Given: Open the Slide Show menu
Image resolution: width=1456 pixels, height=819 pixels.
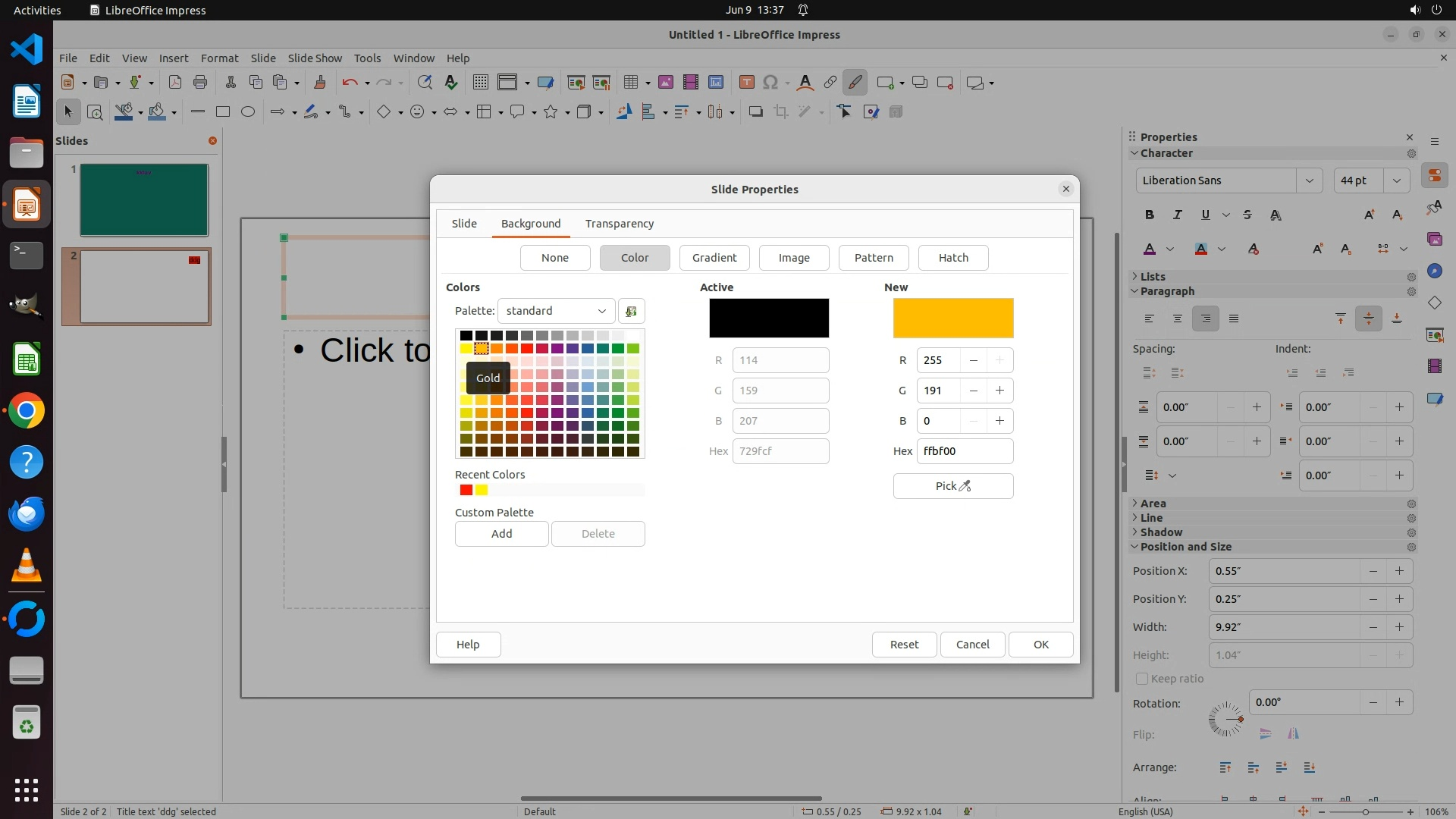Looking at the screenshot, I should 315,58.
